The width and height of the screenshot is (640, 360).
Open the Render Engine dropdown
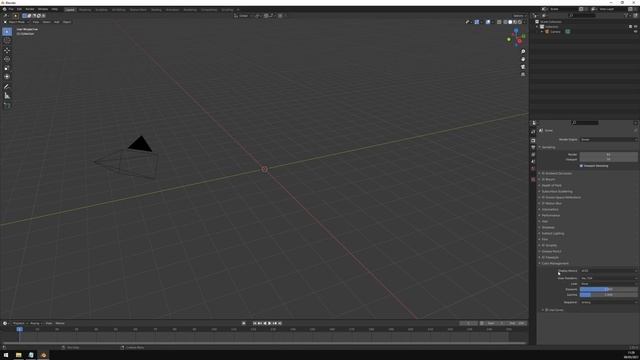click(609, 140)
